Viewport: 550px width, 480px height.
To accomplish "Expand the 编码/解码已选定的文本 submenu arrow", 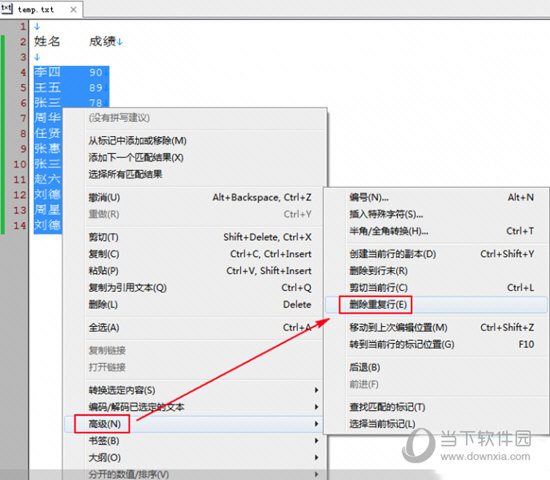I will [316, 407].
